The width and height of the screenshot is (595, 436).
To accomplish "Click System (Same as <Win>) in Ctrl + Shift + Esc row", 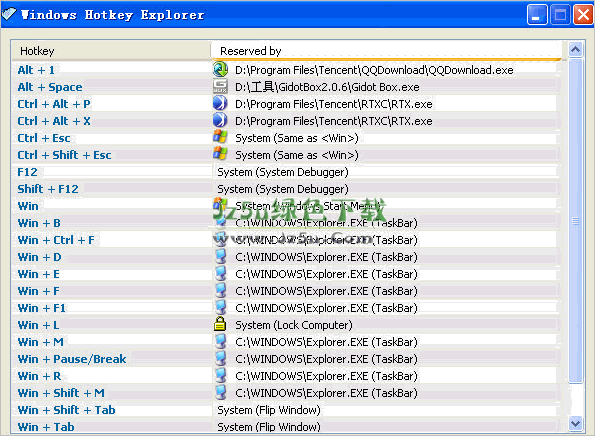I will (x=297, y=155).
